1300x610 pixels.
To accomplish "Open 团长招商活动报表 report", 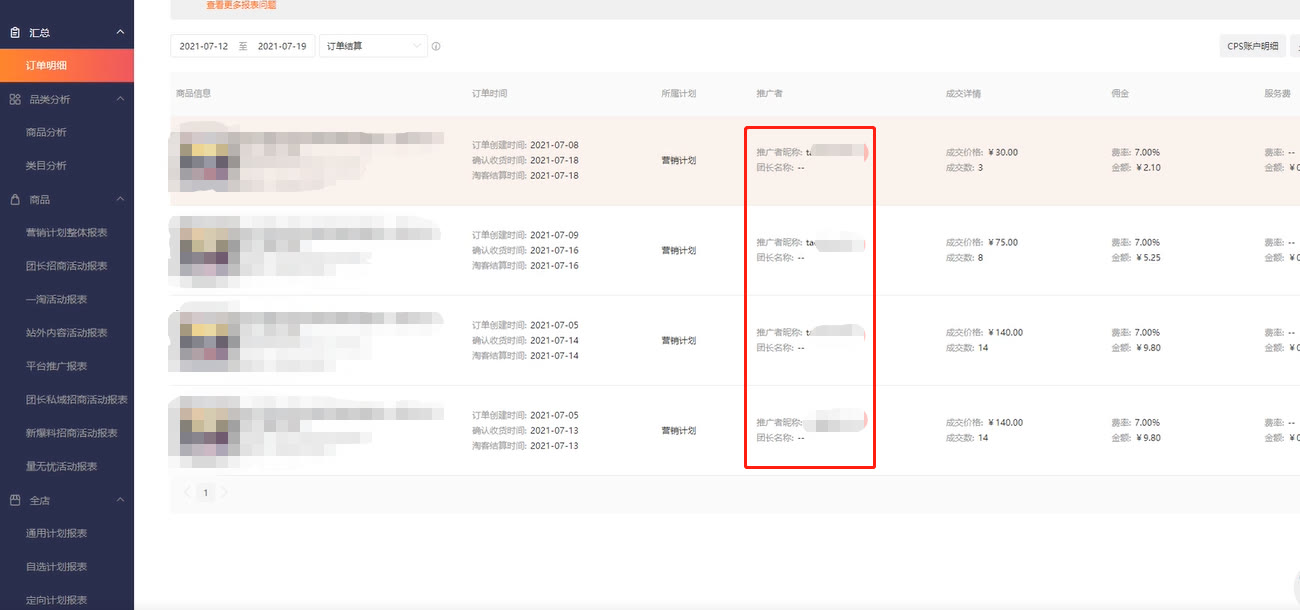I will coord(66,266).
